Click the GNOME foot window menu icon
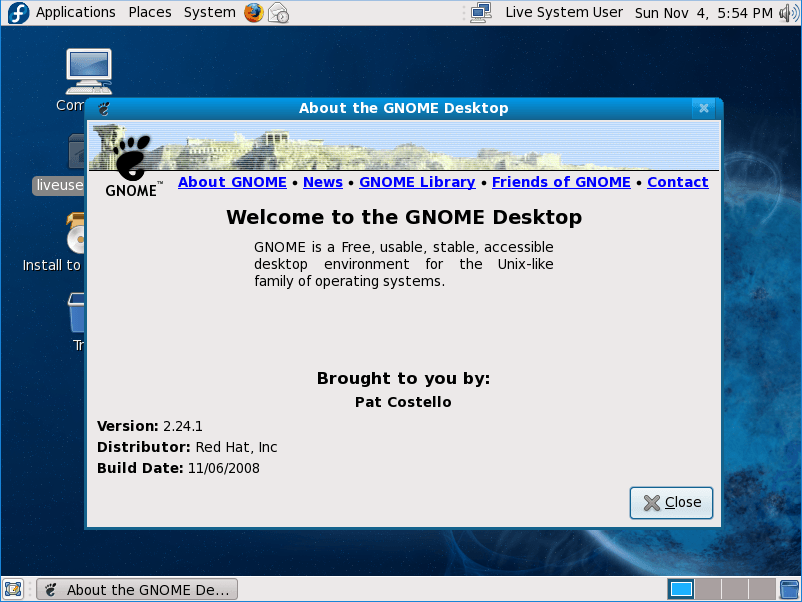The height and width of the screenshot is (602, 802). tap(104, 108)
